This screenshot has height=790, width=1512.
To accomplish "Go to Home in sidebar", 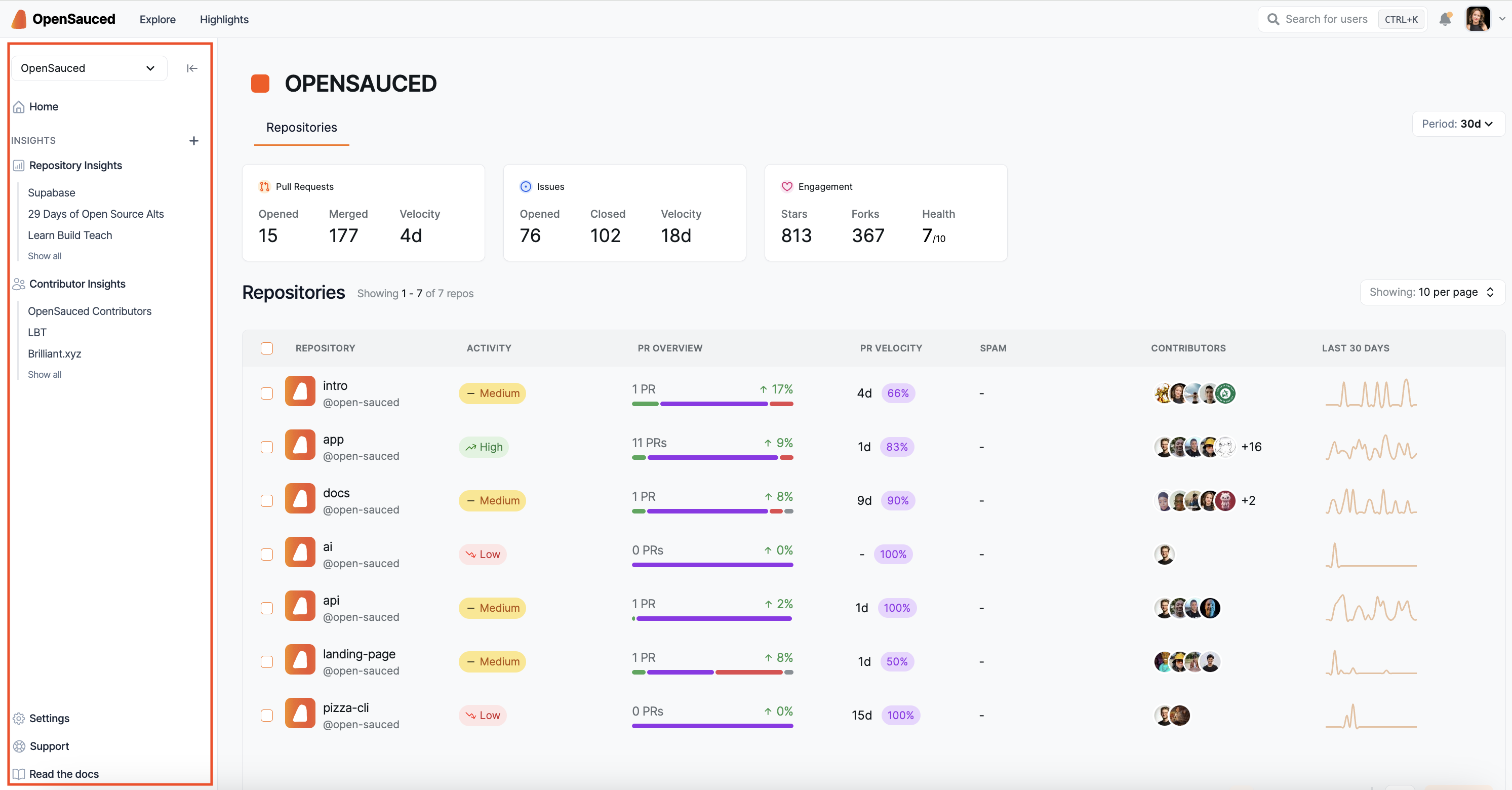I will pos(44,106).
